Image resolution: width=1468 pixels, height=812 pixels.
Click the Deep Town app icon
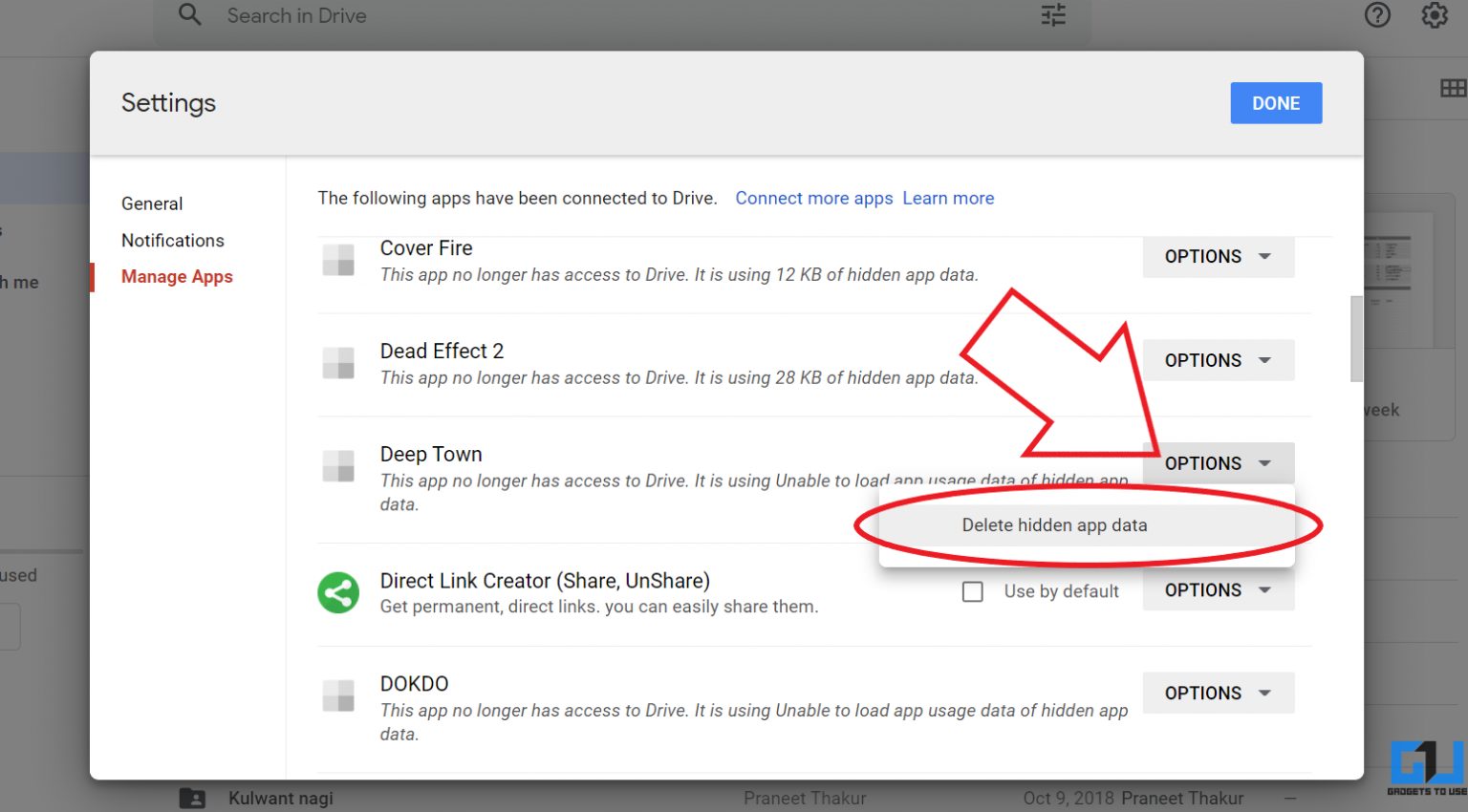[338, 466]
